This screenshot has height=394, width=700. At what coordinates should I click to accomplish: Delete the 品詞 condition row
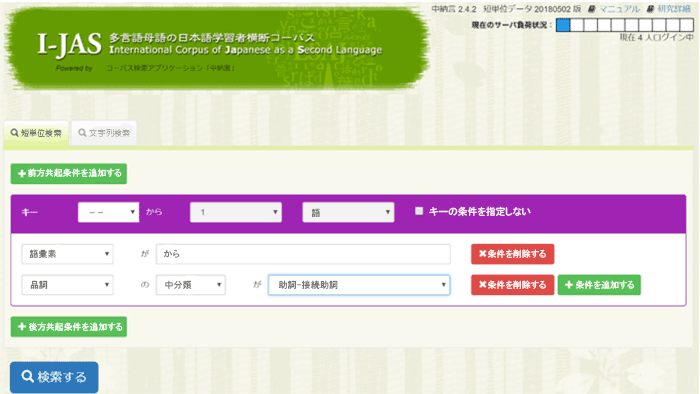pyautogui.click(x=512, y=285)
